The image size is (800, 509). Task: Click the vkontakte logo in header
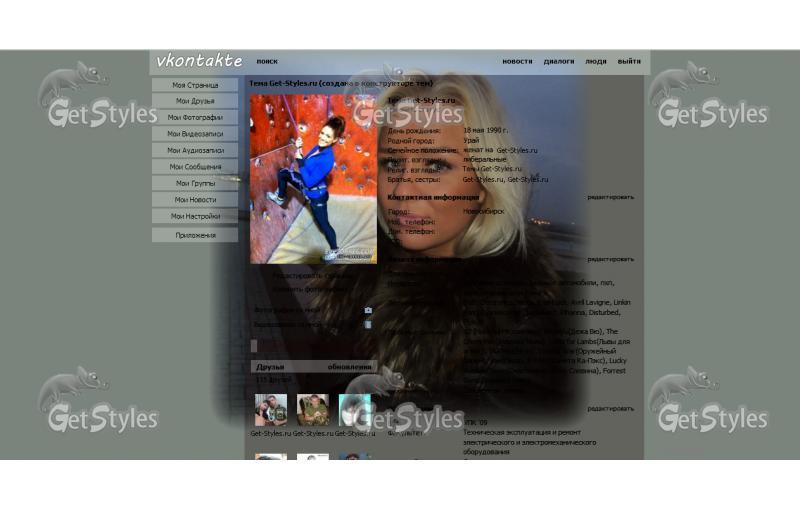tap(199, 61)
